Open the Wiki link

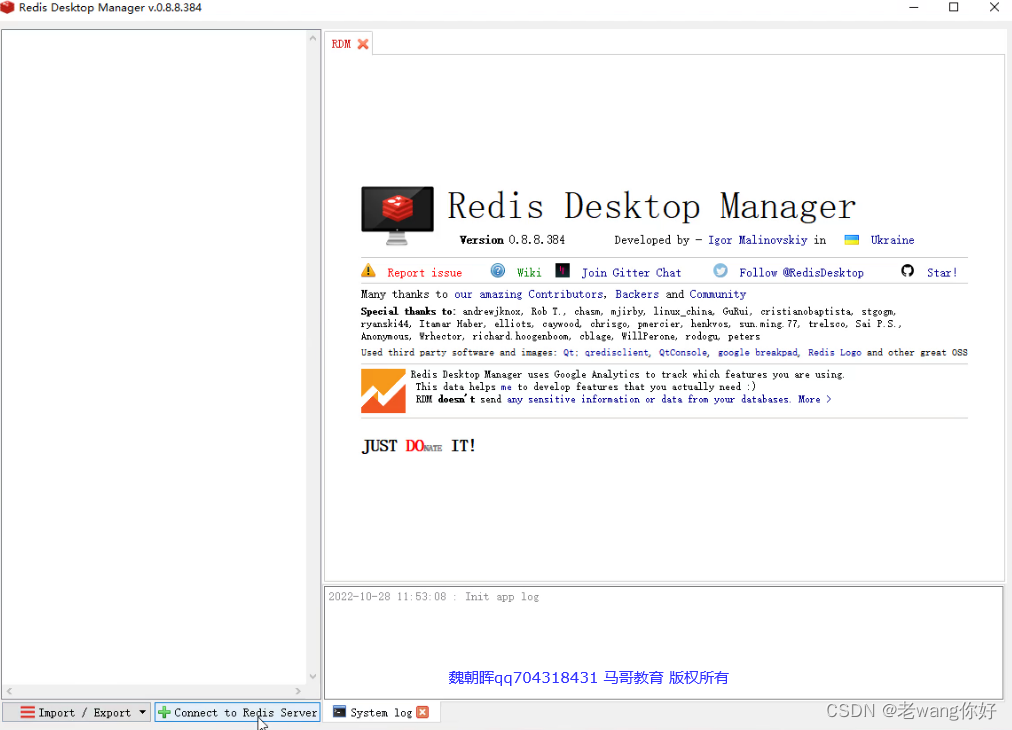coord(529,272)
